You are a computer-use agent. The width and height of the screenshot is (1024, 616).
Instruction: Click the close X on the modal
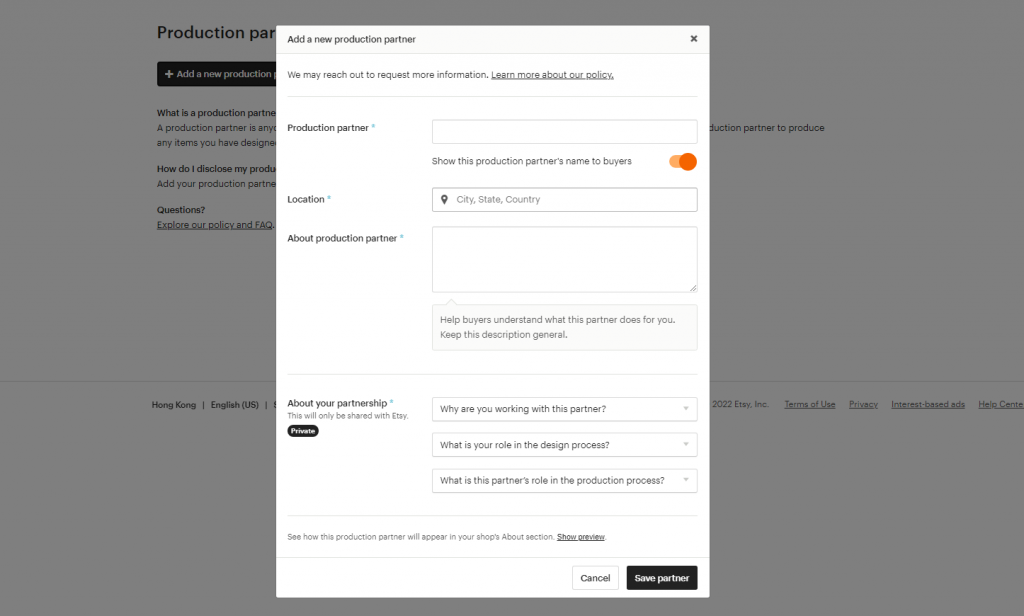(694, 38)
